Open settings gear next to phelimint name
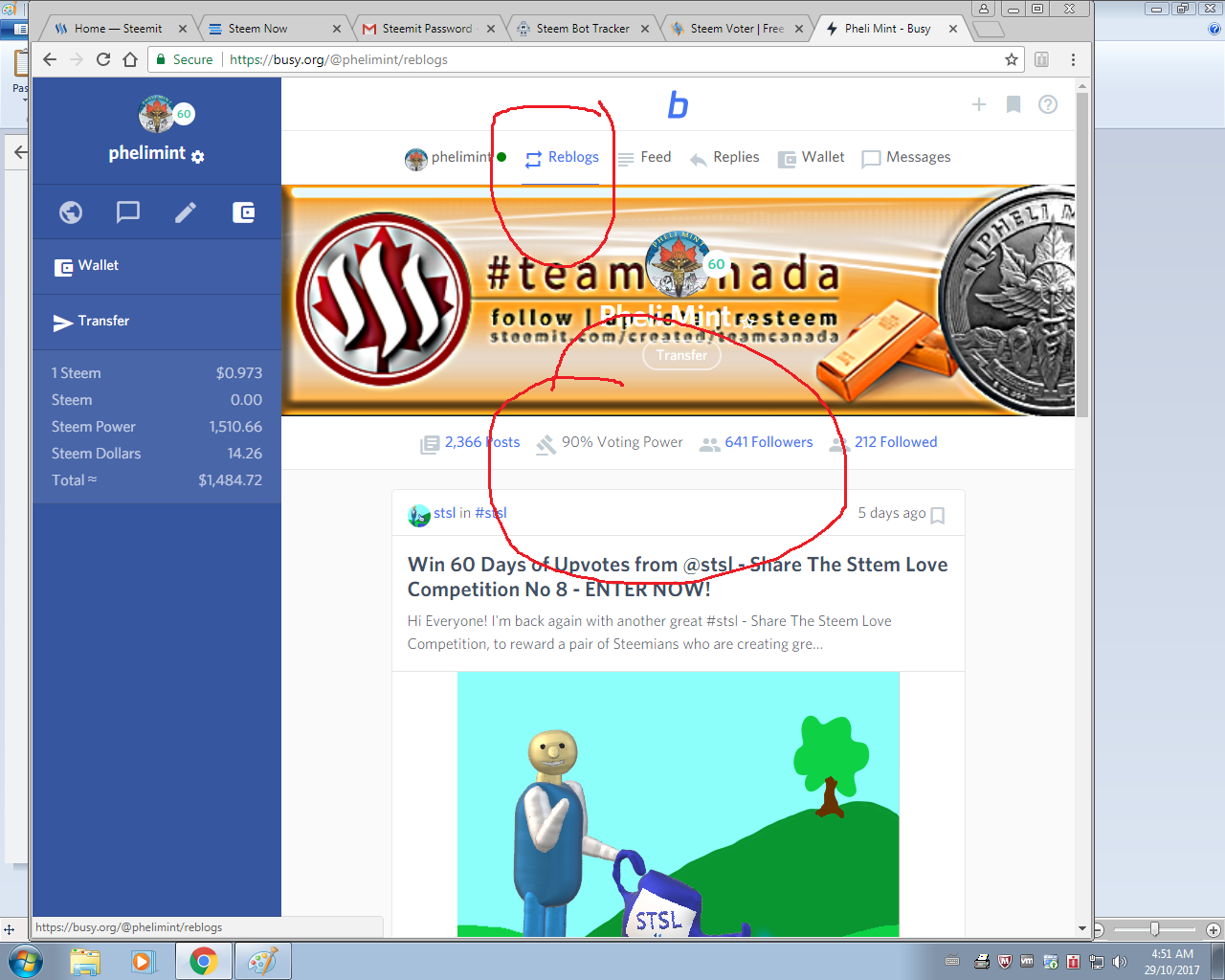 point(197,157)
